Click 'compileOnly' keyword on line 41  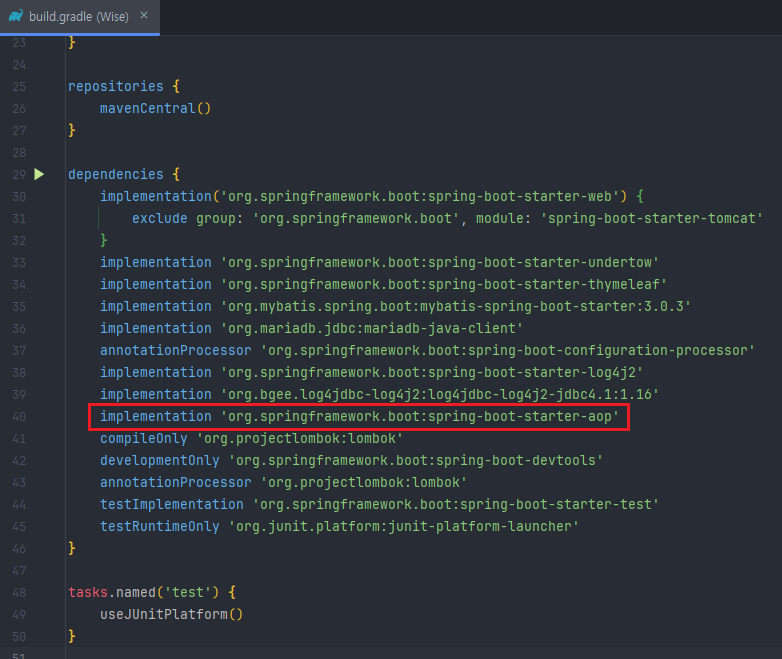144,438
